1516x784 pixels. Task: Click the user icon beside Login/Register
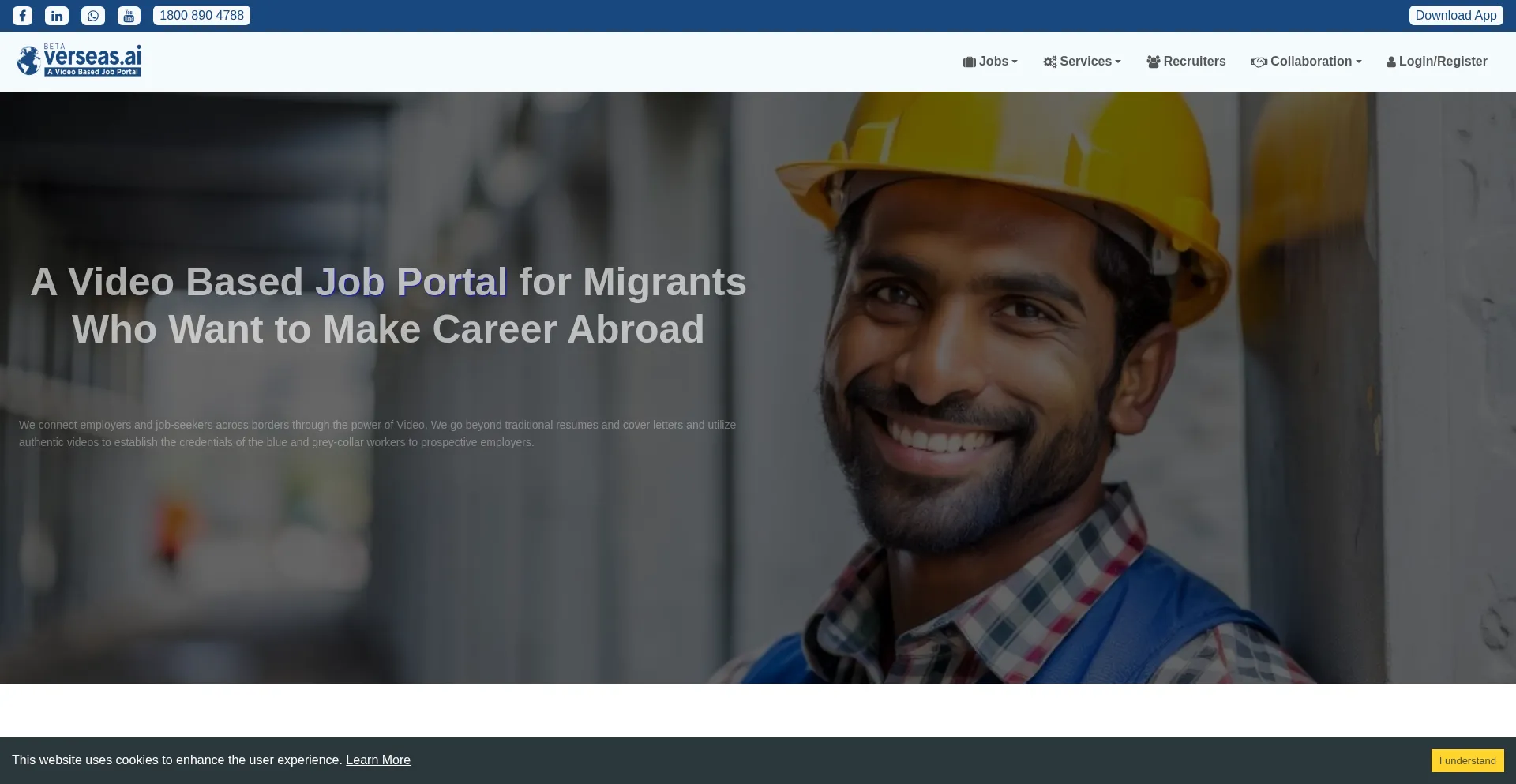click(x=1390, y=62)
